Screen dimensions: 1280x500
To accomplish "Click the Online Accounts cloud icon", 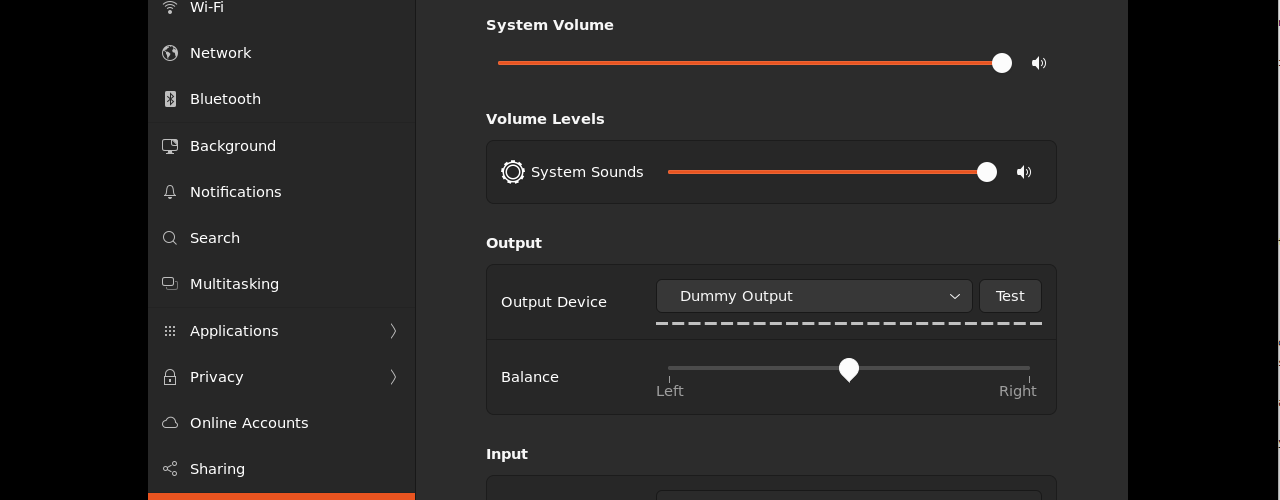I will (170, 423).
